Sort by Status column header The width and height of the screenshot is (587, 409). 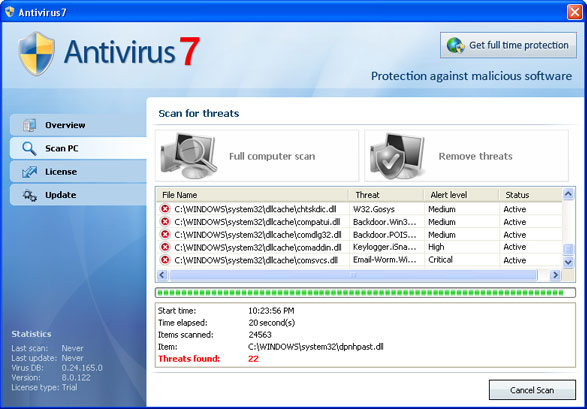tap(530, 195)
